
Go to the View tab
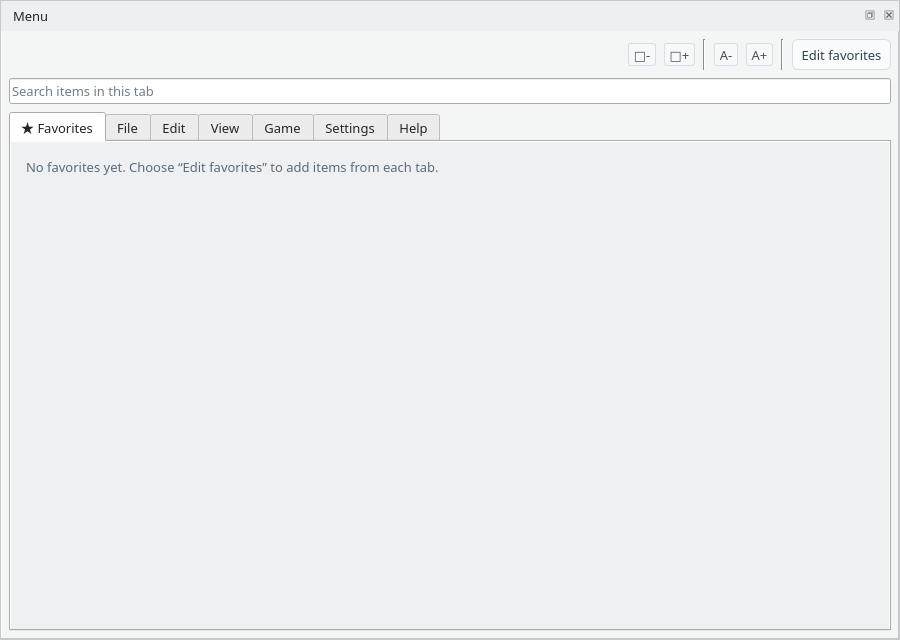(x=225, y=128)
